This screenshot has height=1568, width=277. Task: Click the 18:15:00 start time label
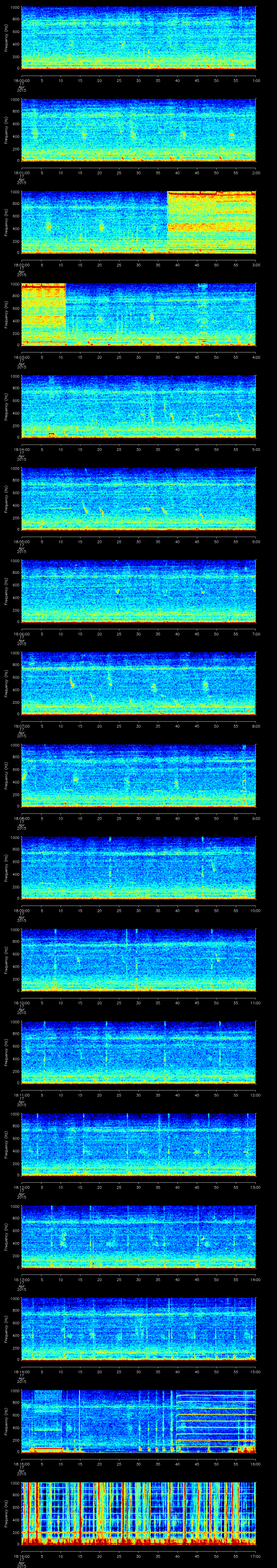point(21,1464)
